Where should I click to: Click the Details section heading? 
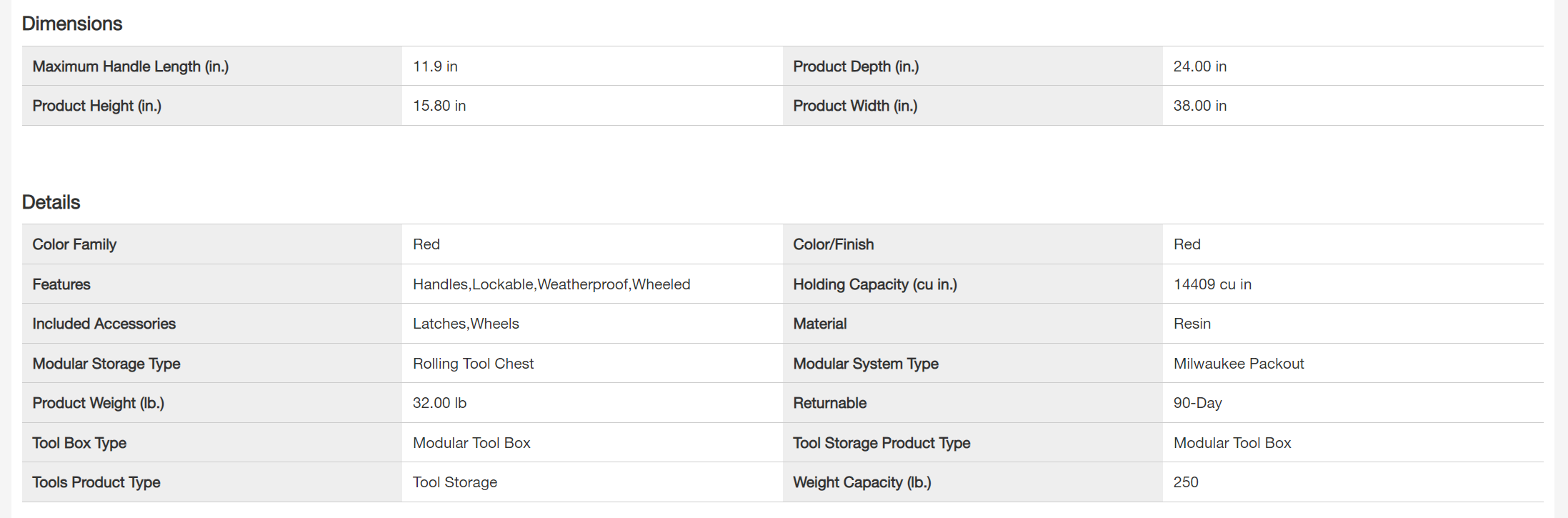tap(51, 202)
